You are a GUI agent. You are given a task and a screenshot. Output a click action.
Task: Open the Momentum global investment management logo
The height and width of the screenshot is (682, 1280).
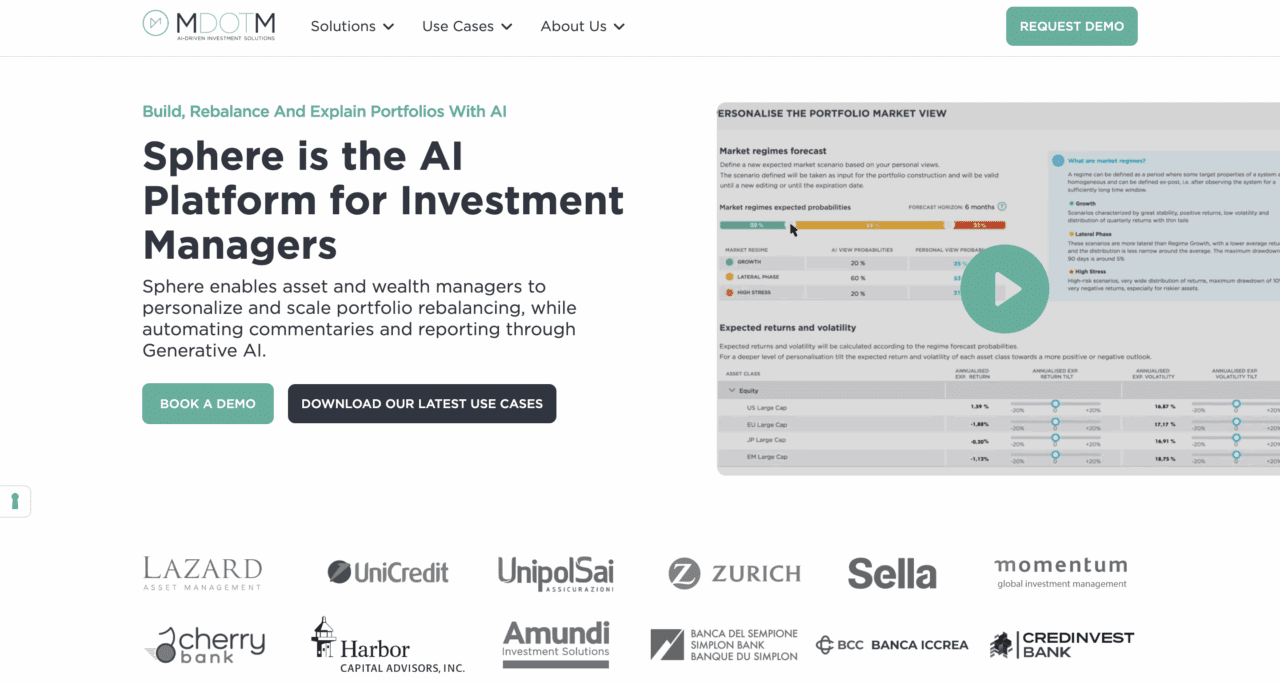[1061, 572]
